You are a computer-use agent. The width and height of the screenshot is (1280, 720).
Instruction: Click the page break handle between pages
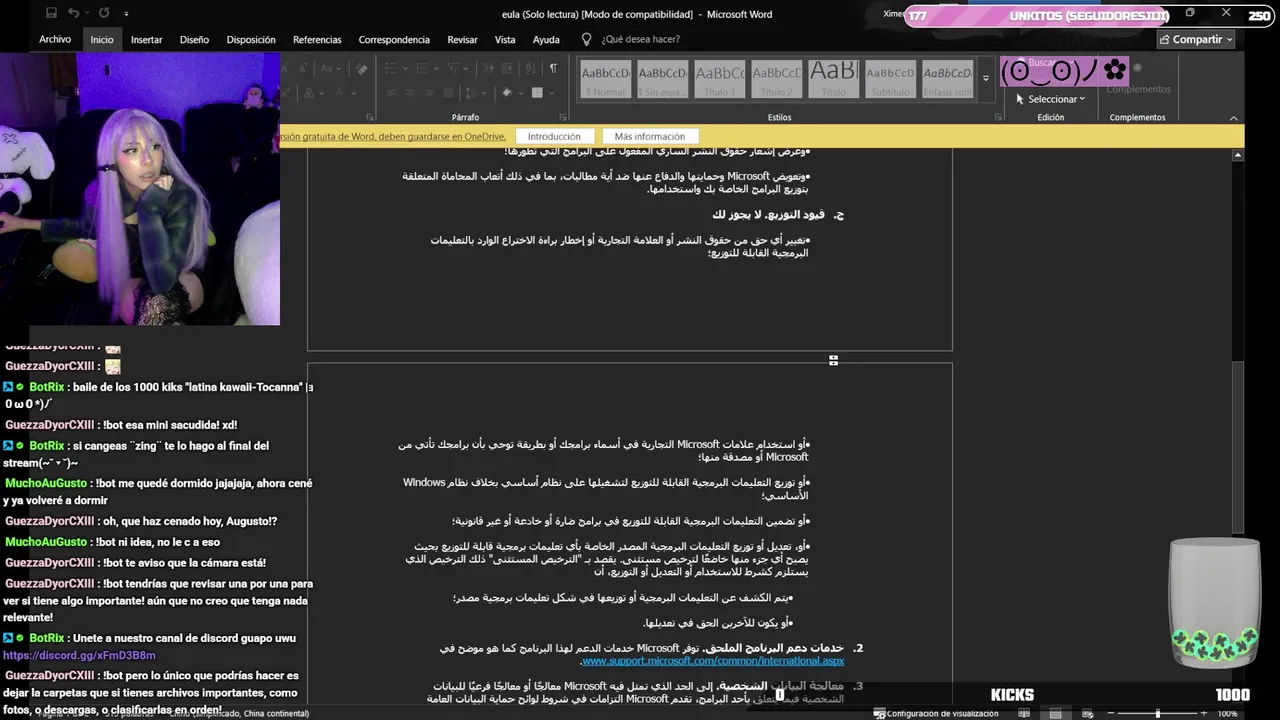(833, 360)
